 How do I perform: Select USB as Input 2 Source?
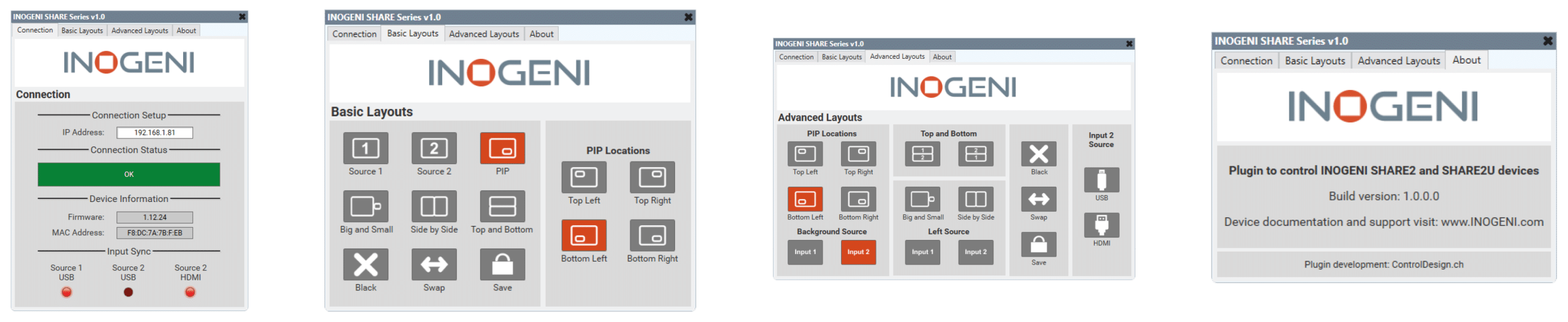coord(1101,180)
